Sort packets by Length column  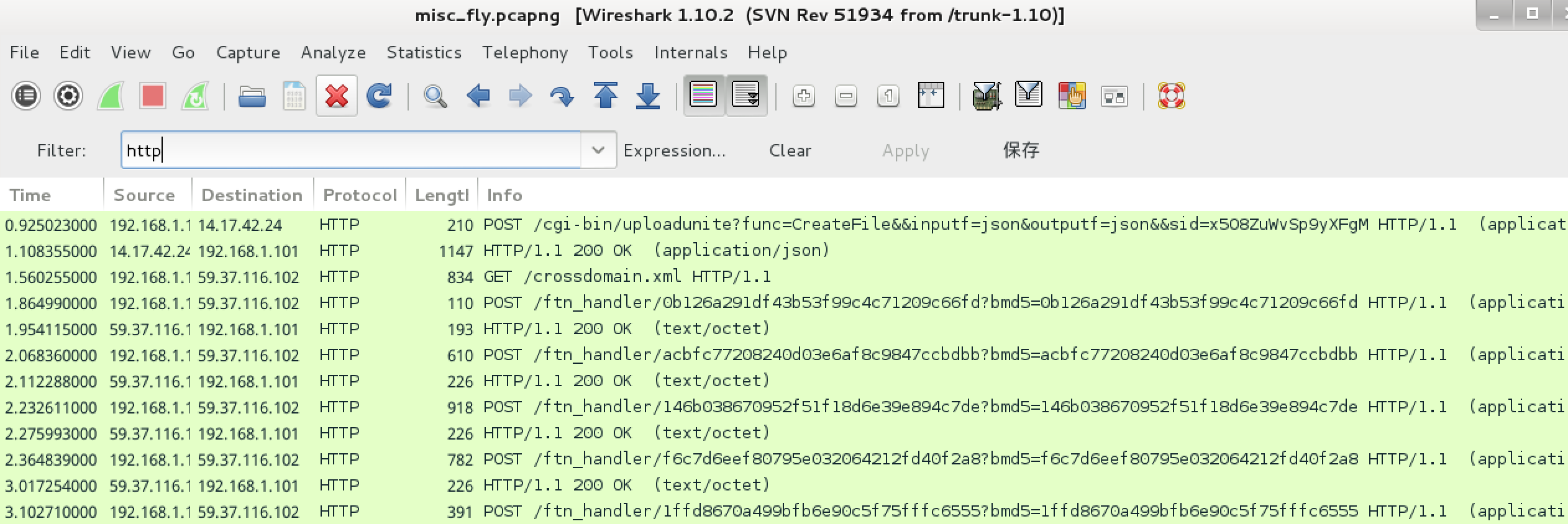click(x=442, y=195)
